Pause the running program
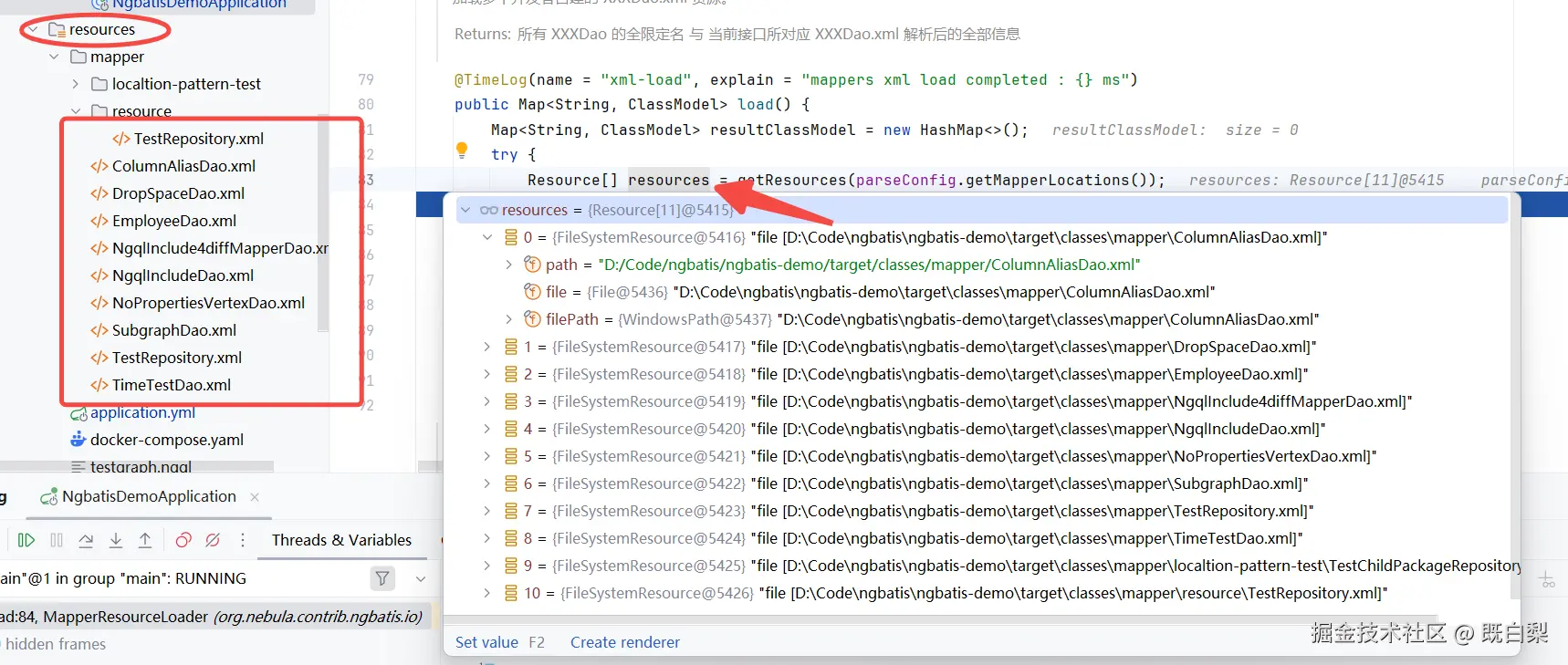This screenshot has width=1568, height=665. click(x=57, y=540)
